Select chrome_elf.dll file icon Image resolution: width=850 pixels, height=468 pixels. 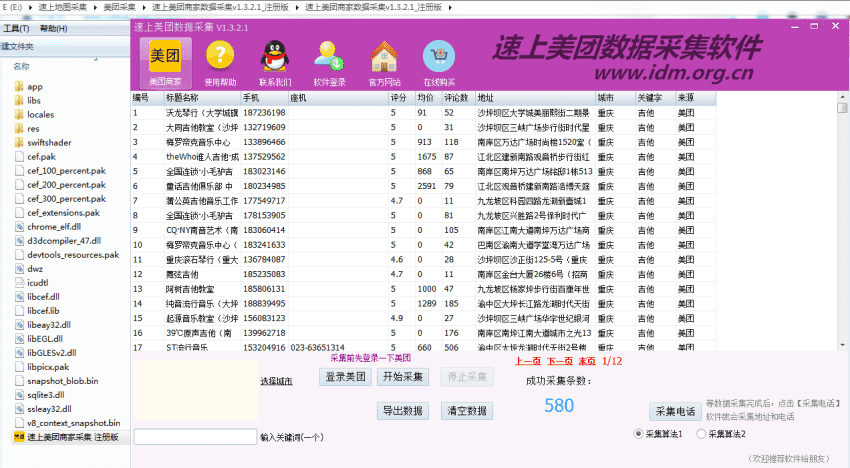(x=19, y=227)
